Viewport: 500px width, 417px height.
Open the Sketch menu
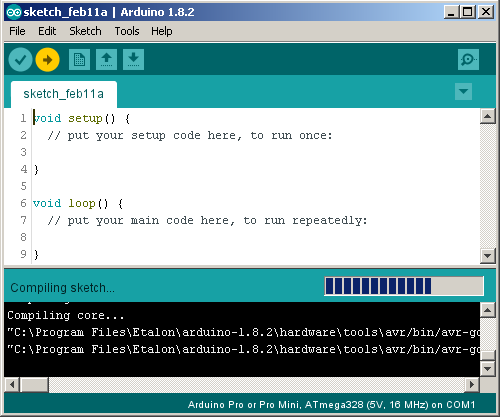(x=85, y=31)
